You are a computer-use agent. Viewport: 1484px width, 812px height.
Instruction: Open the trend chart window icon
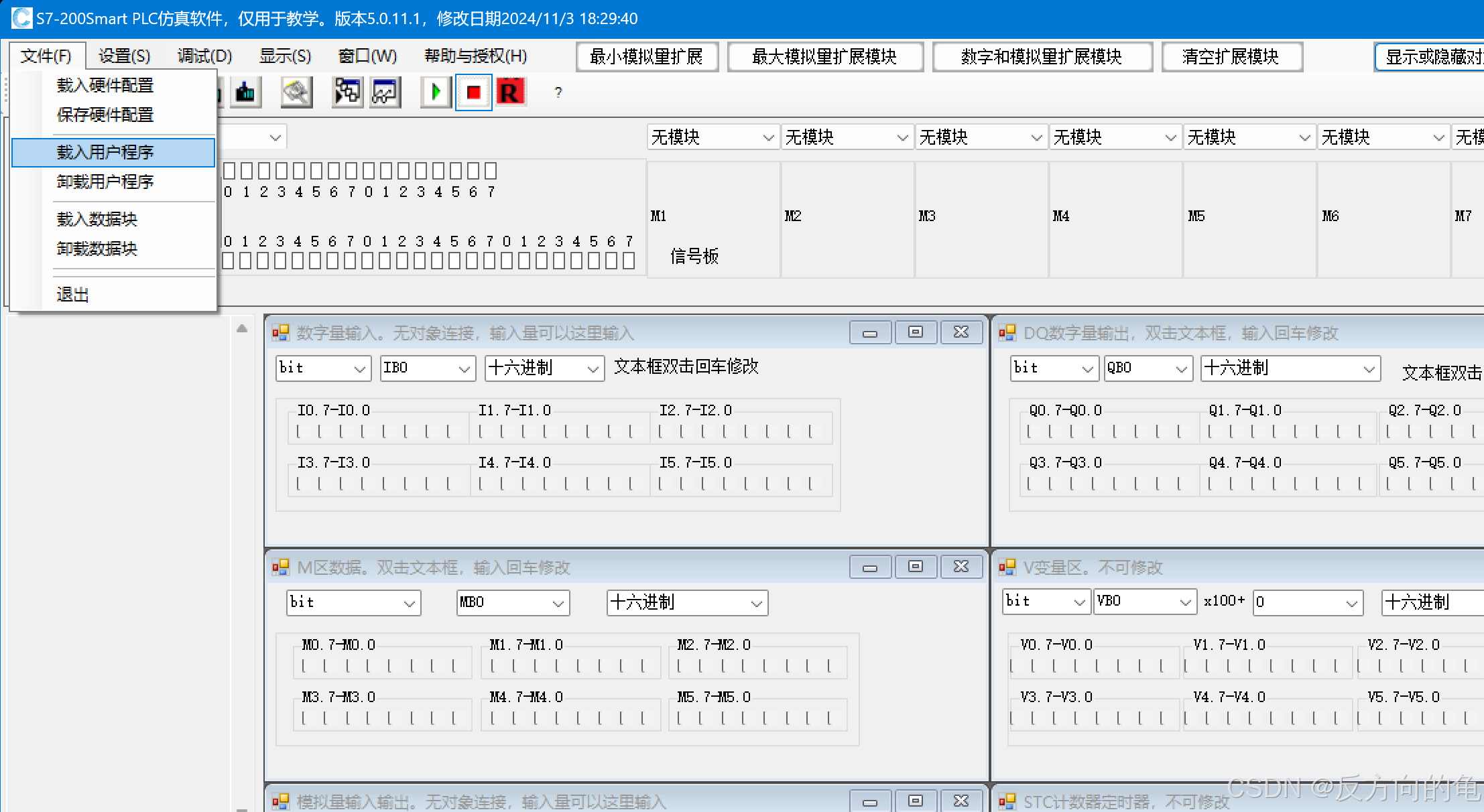click(x=385, y=92)
